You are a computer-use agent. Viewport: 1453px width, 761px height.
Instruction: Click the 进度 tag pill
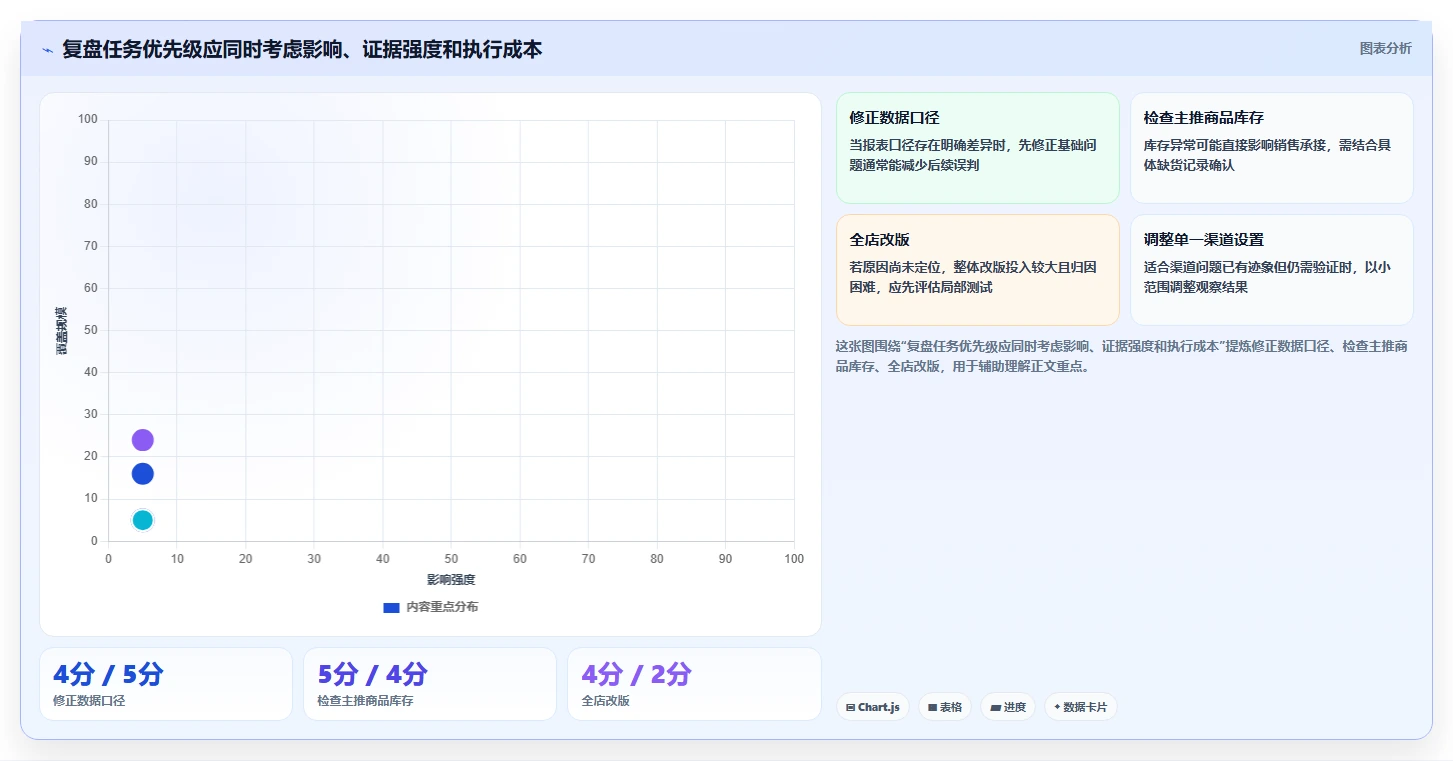point(1008,707)
